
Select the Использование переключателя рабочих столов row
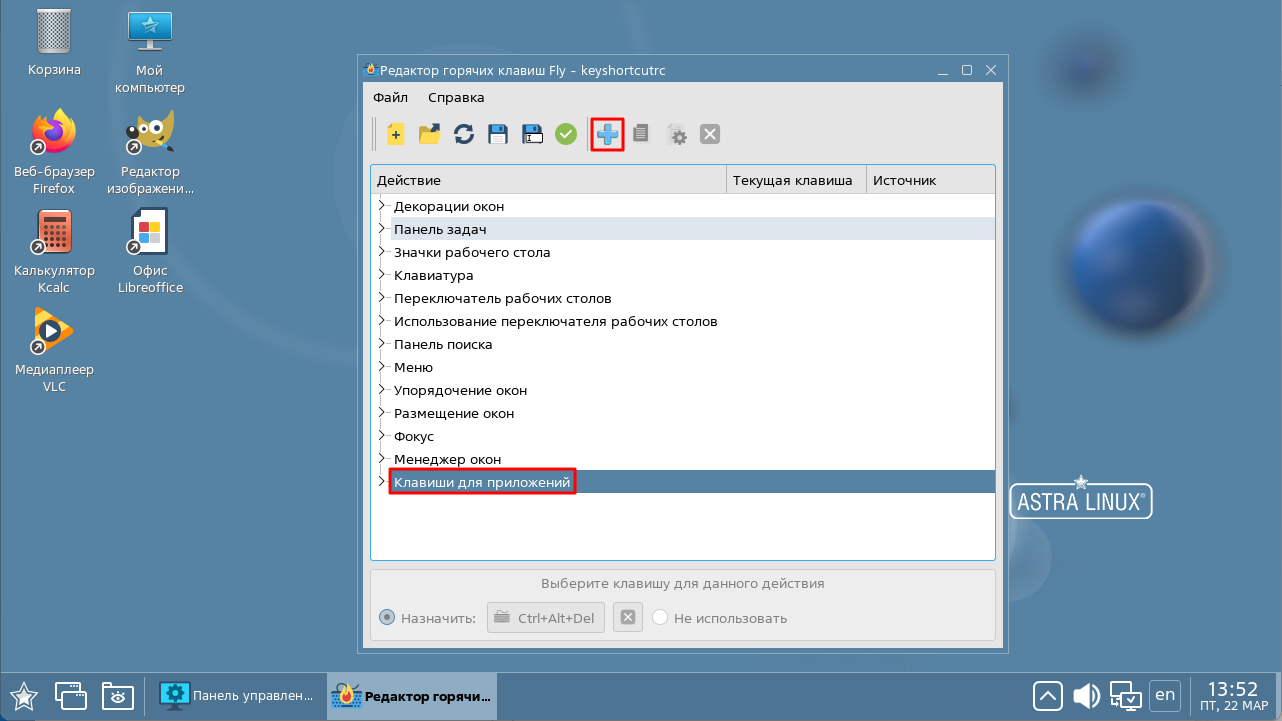click(x=683, y=321)
